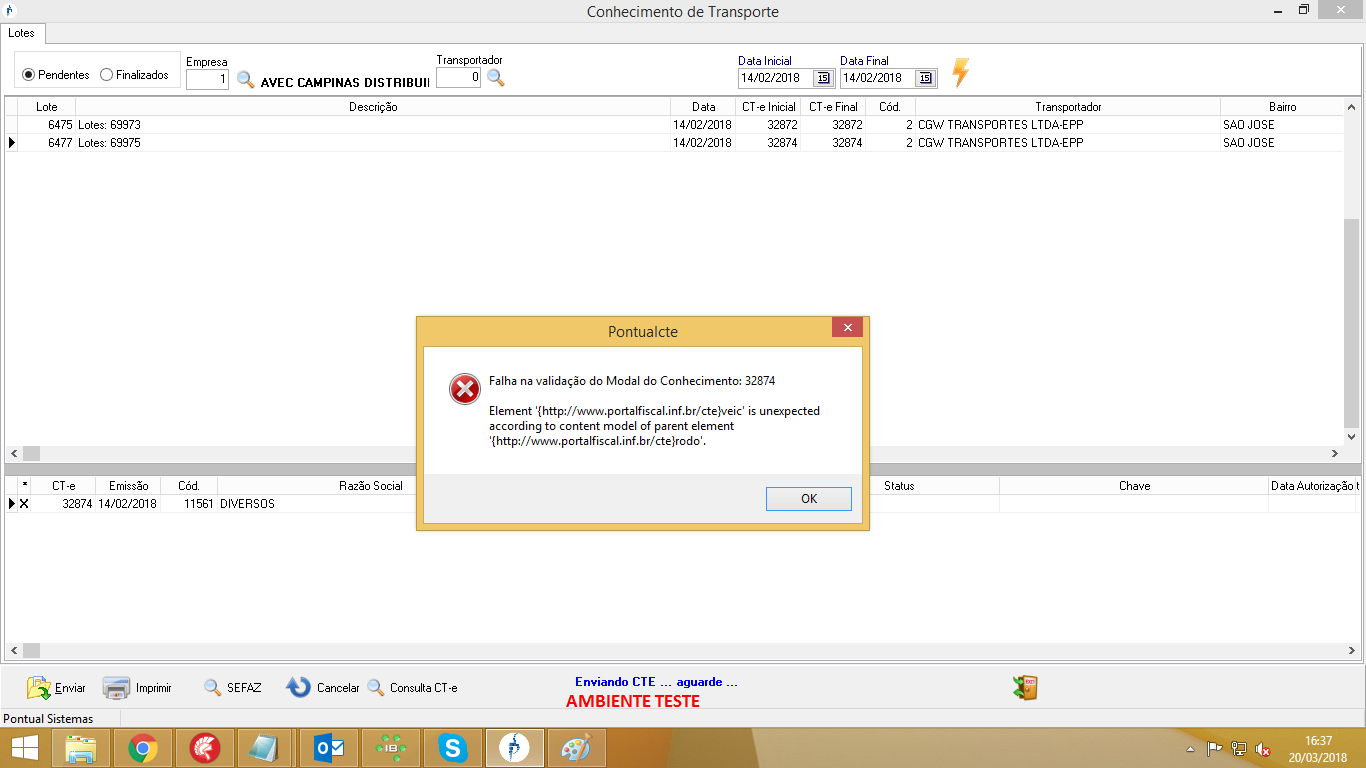Viewport: 1366px width, 768px height.
Task: Click the lightning bolt refresh icon
Action: click(960, 73)
